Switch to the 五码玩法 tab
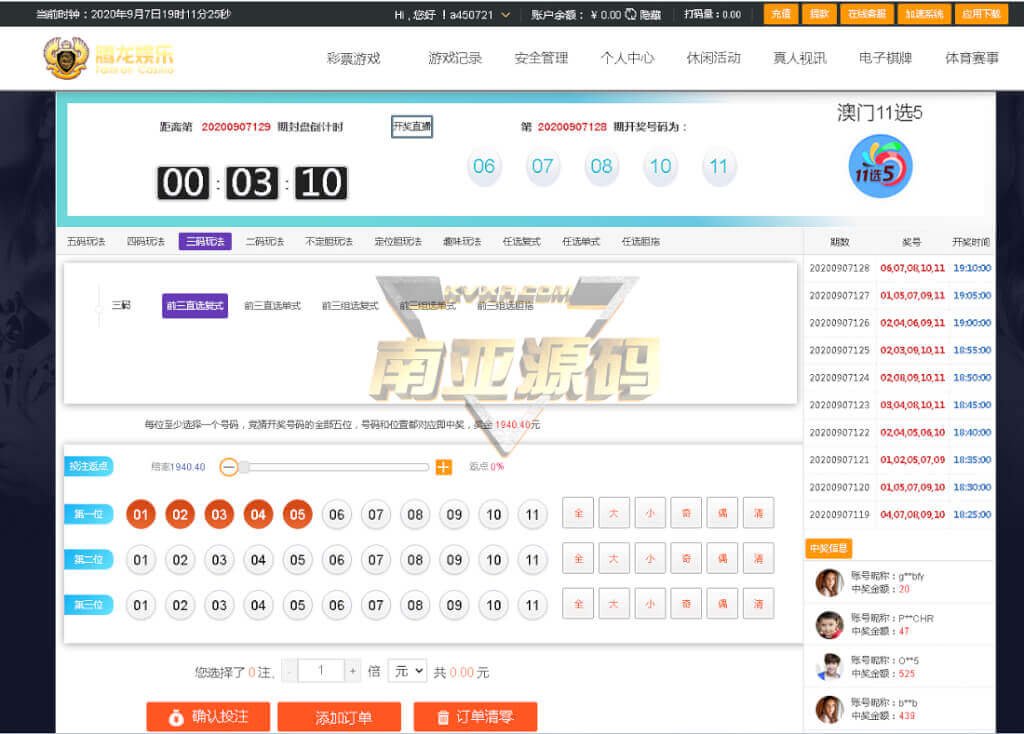The height and width of the screenshot is (734, 1024). pyautogui.click(x=87, y=242)
